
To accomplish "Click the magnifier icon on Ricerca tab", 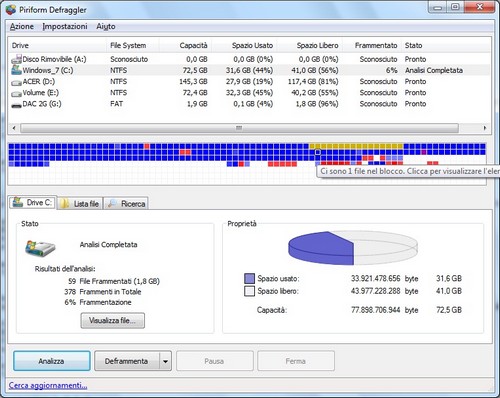I will 112,203.
